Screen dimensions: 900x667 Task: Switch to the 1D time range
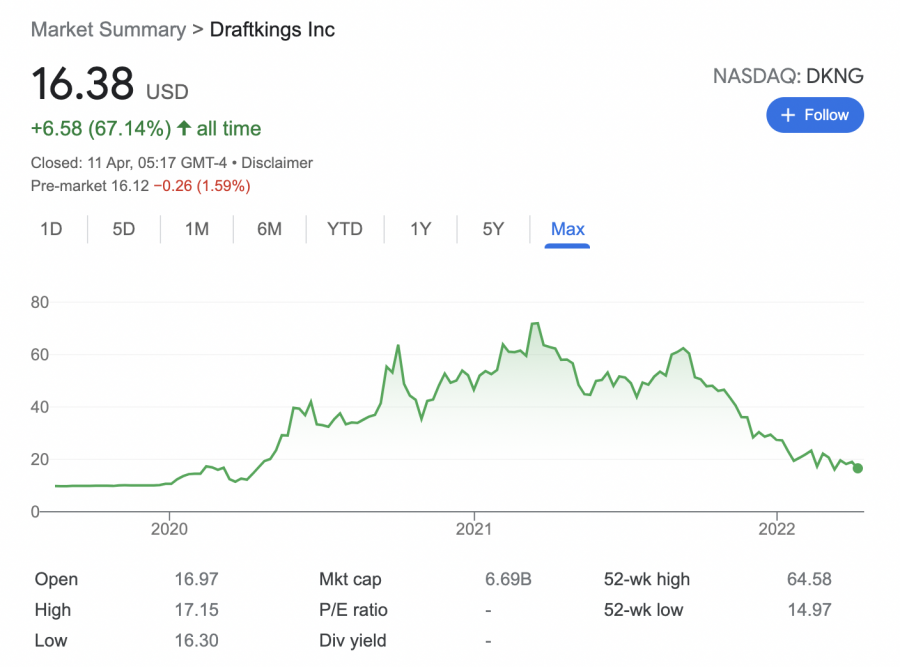(51, 229)
